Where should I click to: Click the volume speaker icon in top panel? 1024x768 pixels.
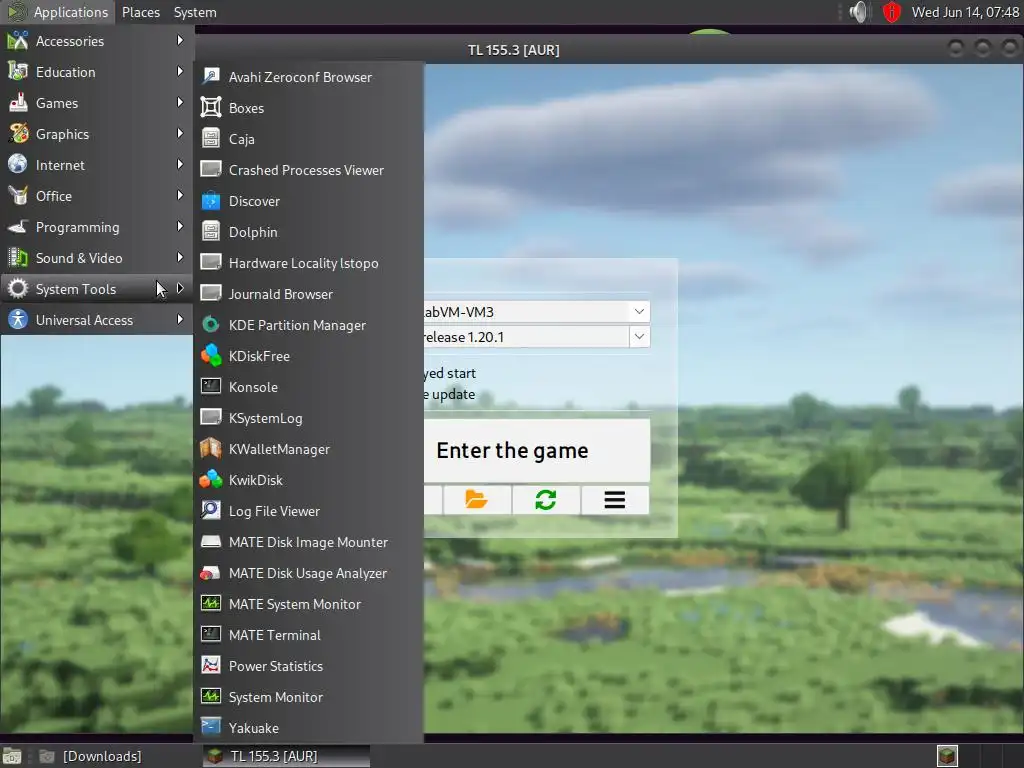pos(859,12)
